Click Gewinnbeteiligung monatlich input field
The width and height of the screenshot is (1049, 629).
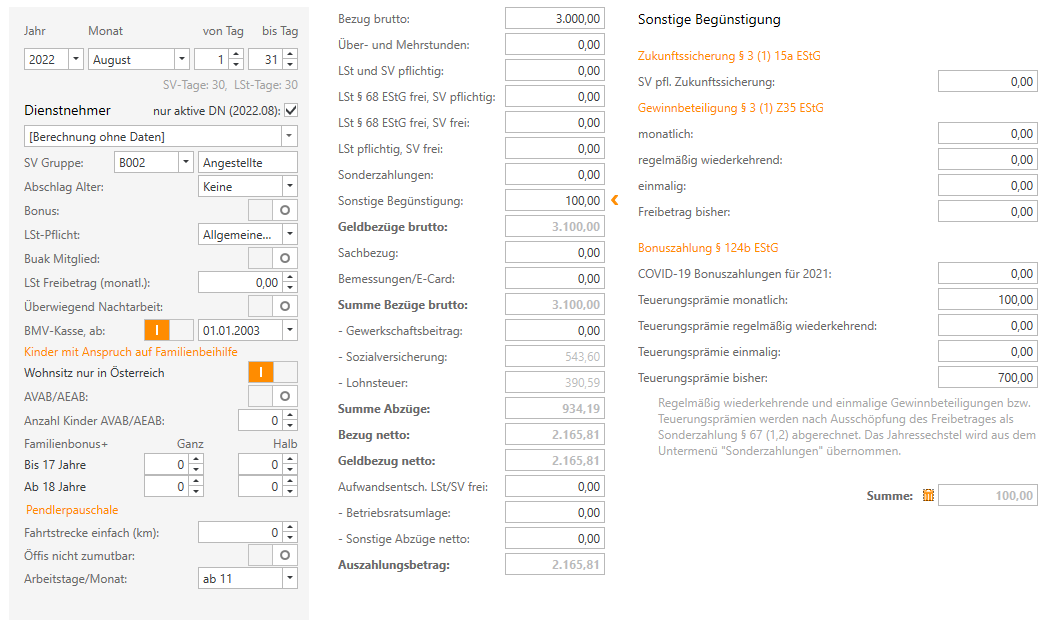pyautogui.click(x=987, y=134)
